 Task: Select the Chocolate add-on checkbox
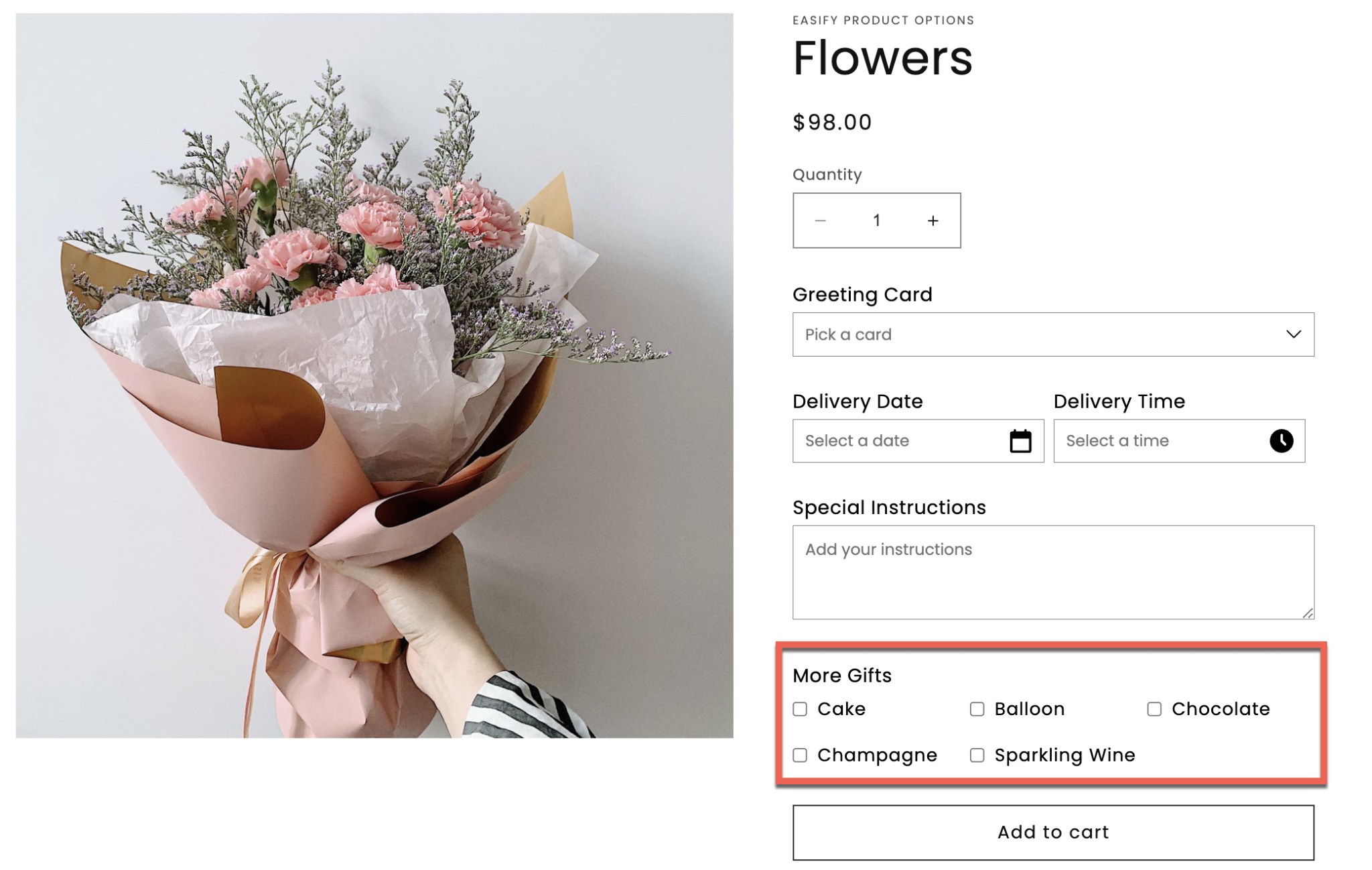1154,708
